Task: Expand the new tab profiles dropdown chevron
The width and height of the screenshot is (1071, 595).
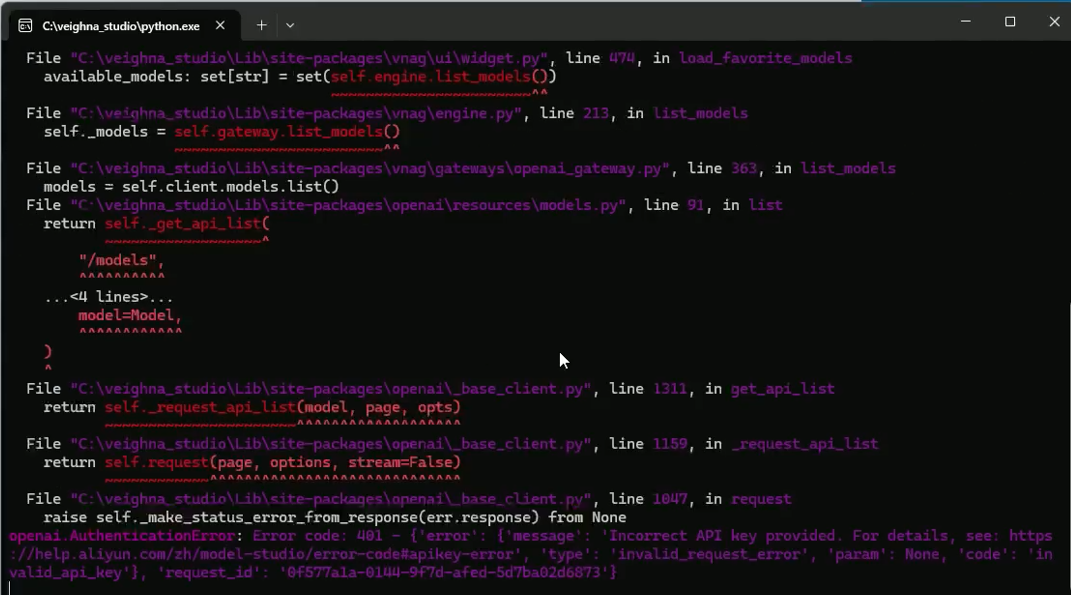Action: (x=290, y=25)
